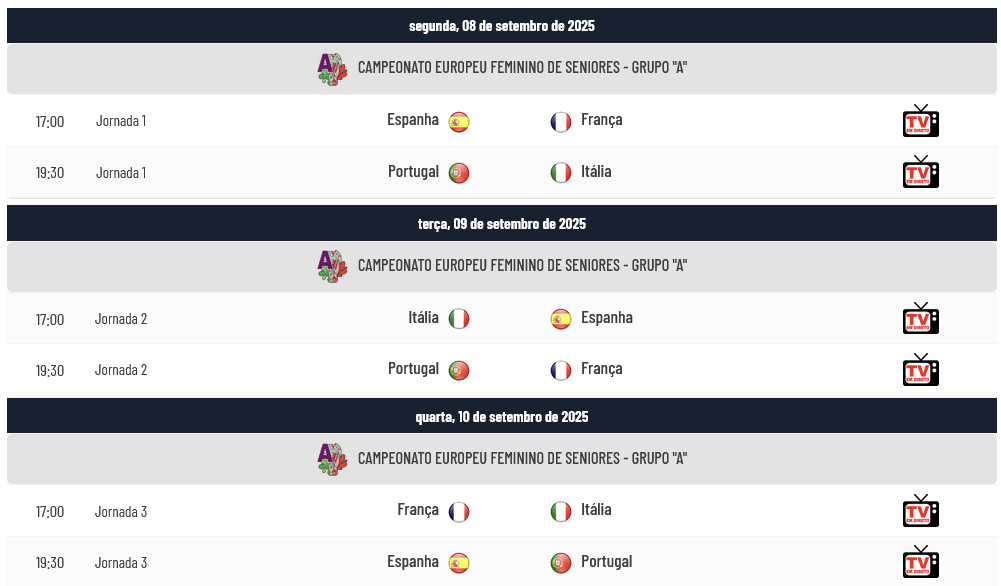Screen dimensions: 1001x586
Task: Click Itália team name in Jornada 3 17:00 match
Action: click(x=596, y=510)
